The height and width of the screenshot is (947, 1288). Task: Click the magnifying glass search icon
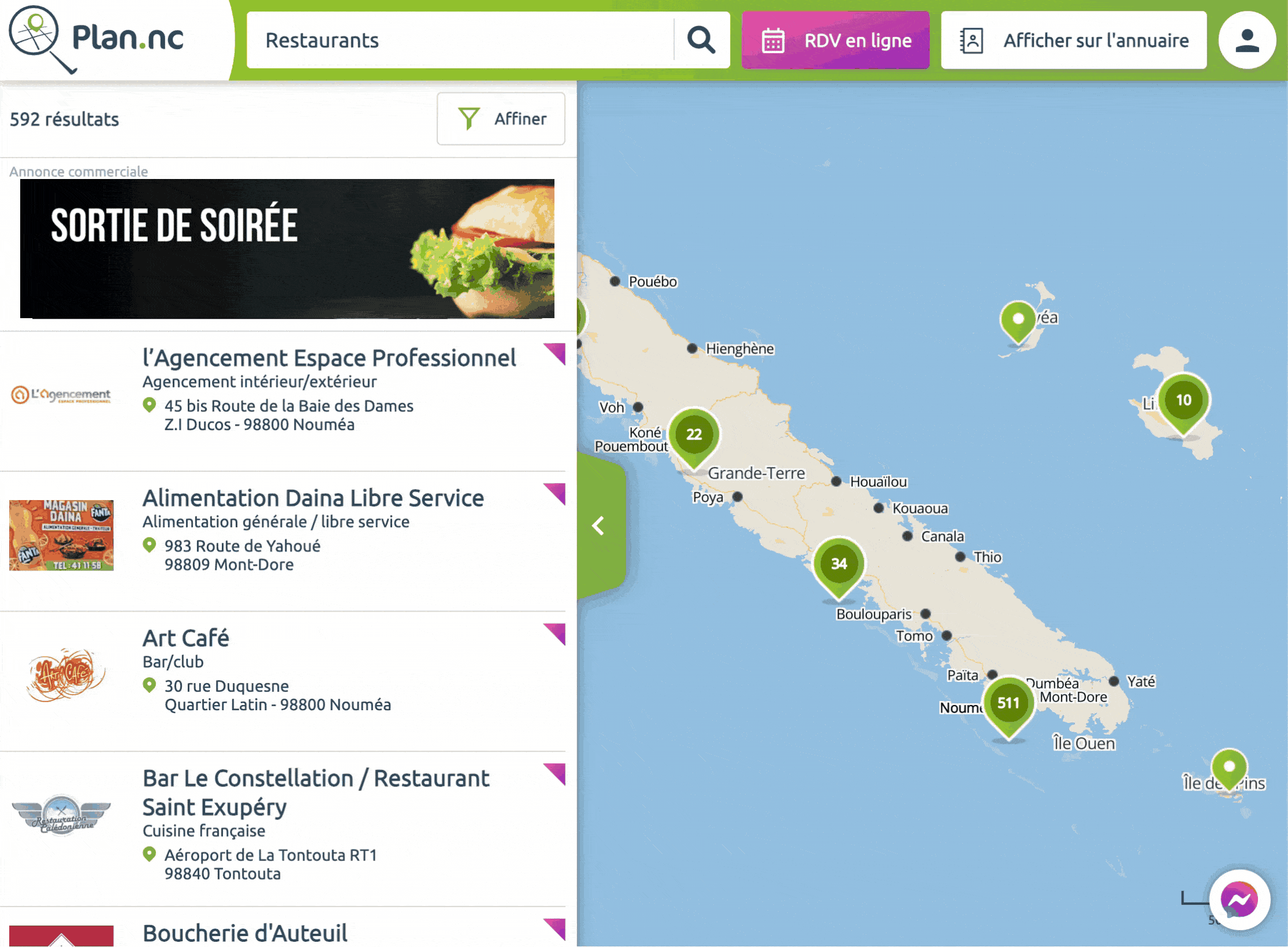click(701, 40)
